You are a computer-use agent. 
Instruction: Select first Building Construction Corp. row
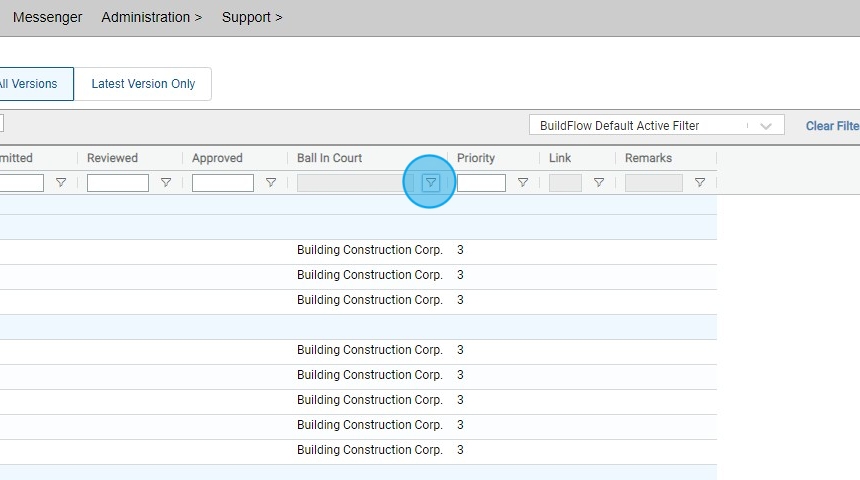(x=369, y=250)
